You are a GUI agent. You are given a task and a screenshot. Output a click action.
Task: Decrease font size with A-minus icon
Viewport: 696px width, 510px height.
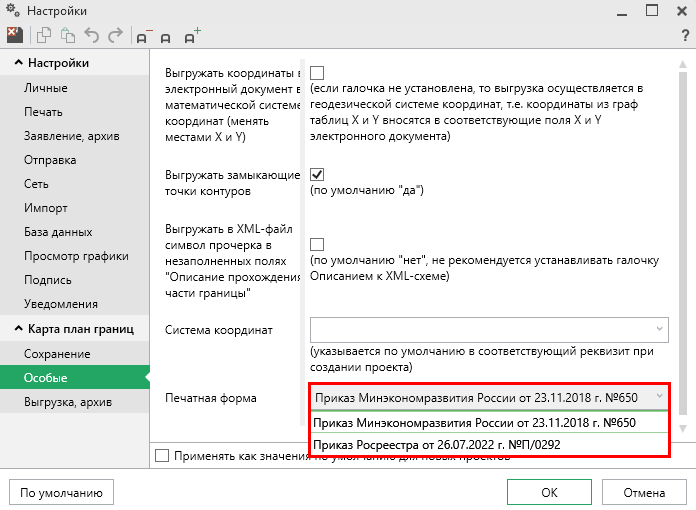(x=144, y=36)
